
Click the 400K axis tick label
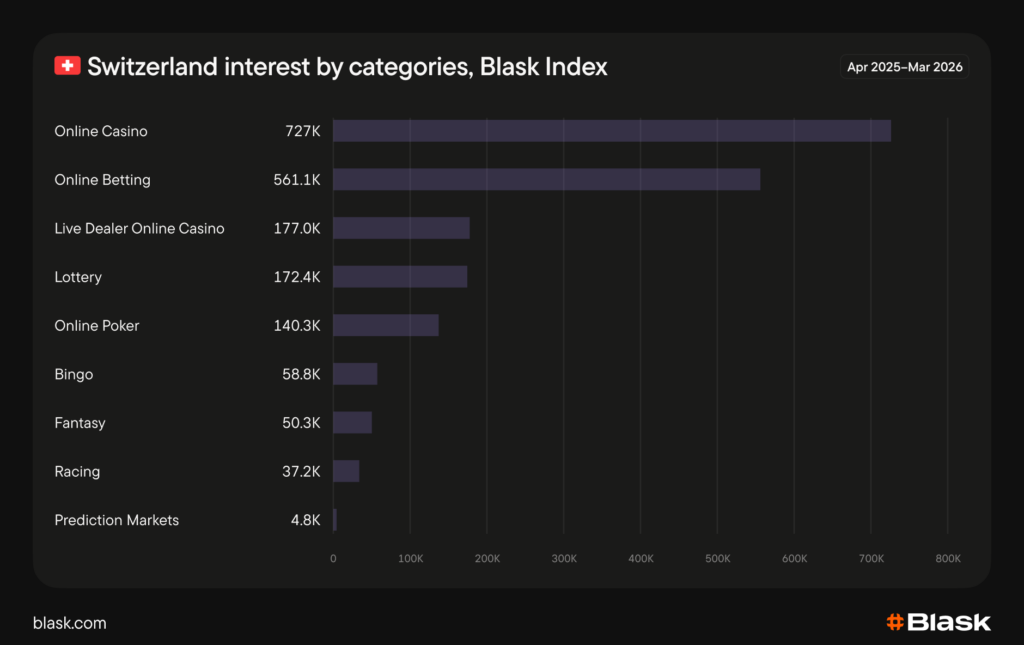pos(641,558)
